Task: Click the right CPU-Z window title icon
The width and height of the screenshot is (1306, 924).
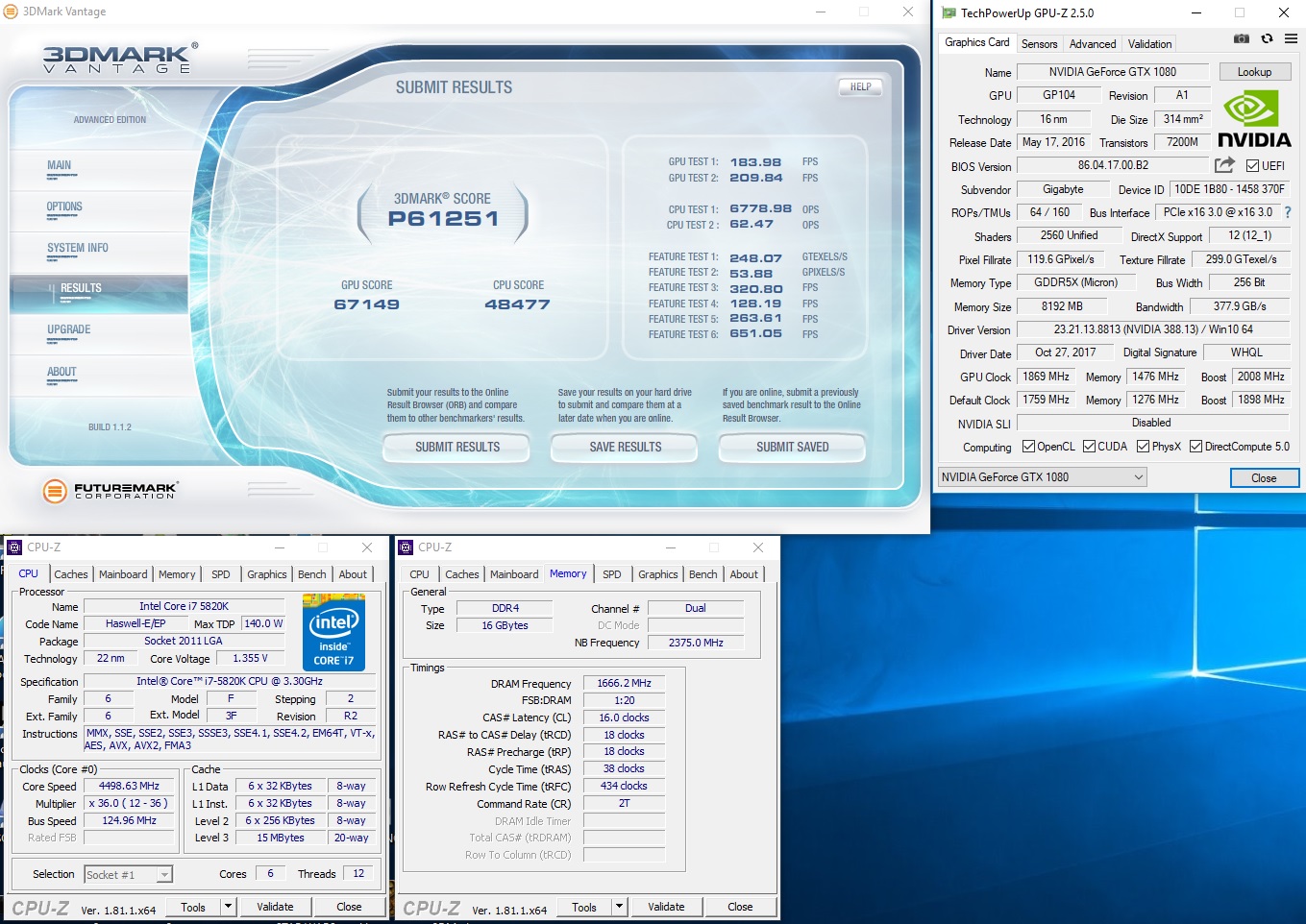Action: [406, 547]
